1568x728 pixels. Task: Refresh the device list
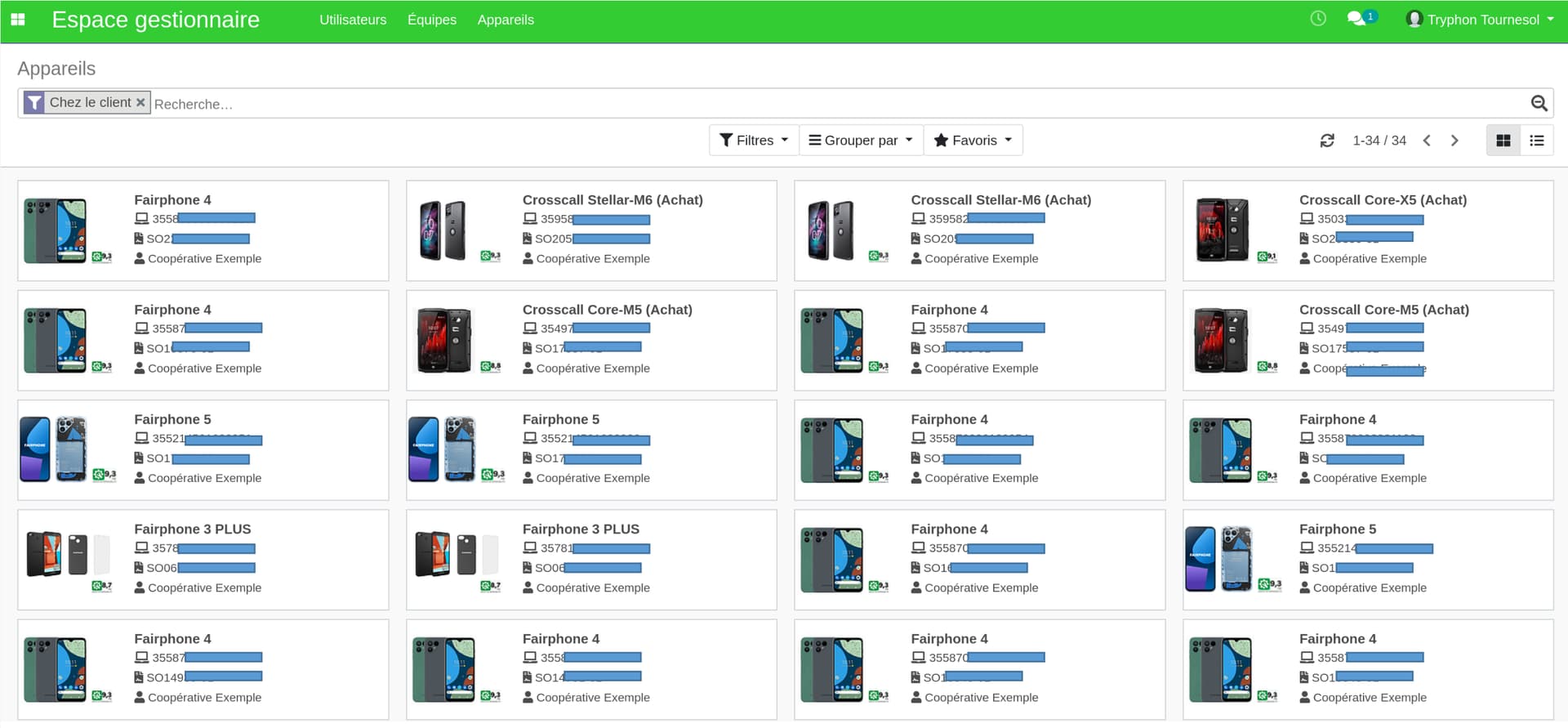[x=1327, y=141]
